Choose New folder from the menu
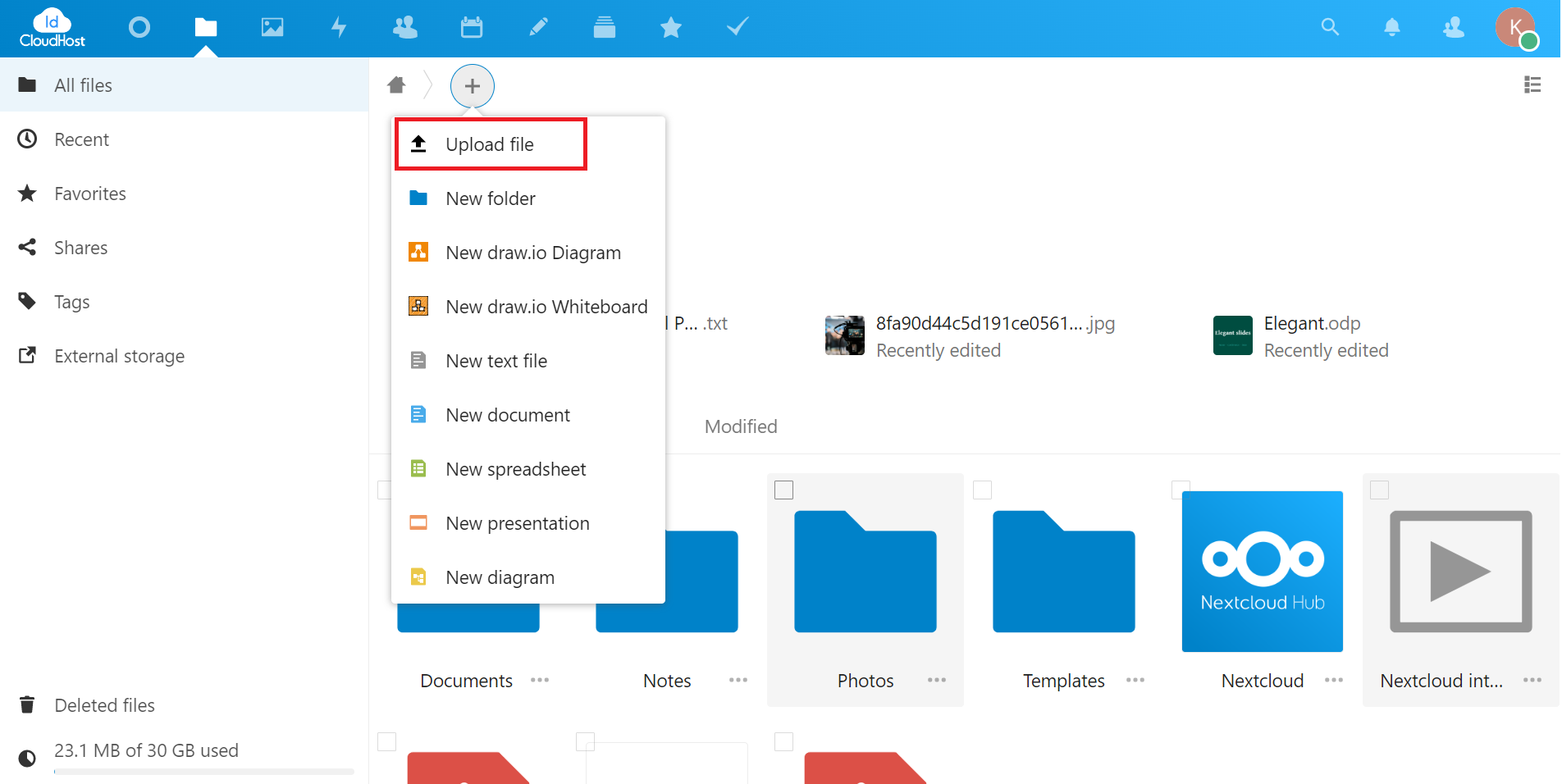 point(490,198)
